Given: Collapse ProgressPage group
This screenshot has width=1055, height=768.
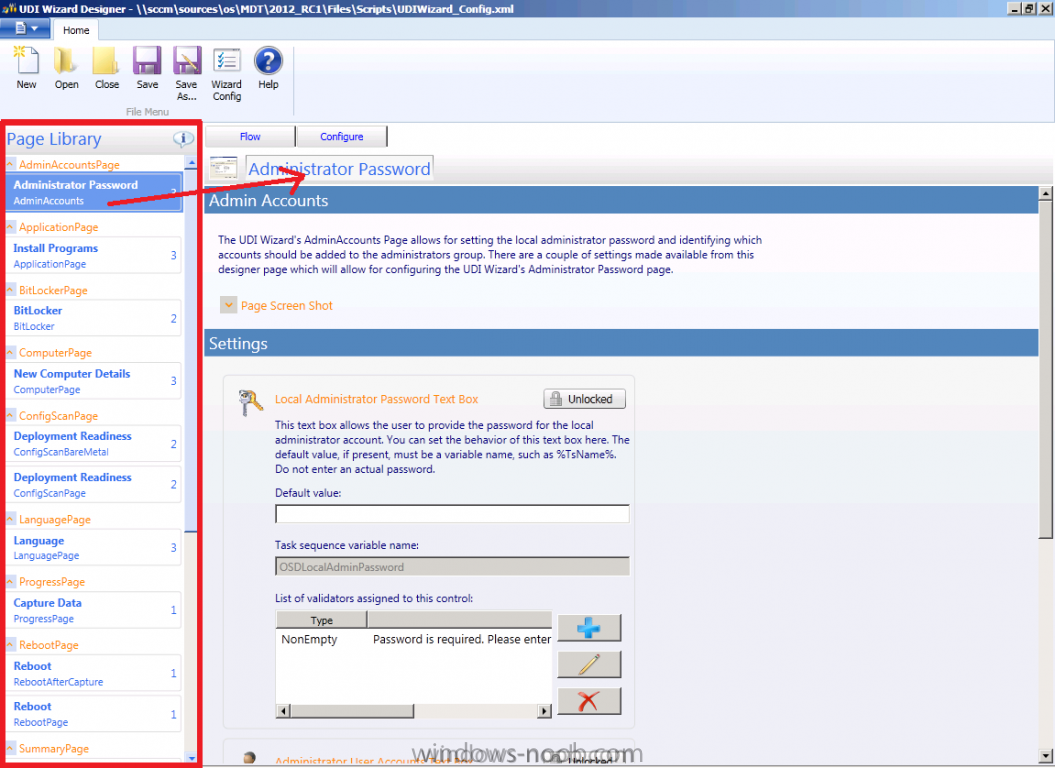Looking at the screenshot, I should (x=10, y=582).
